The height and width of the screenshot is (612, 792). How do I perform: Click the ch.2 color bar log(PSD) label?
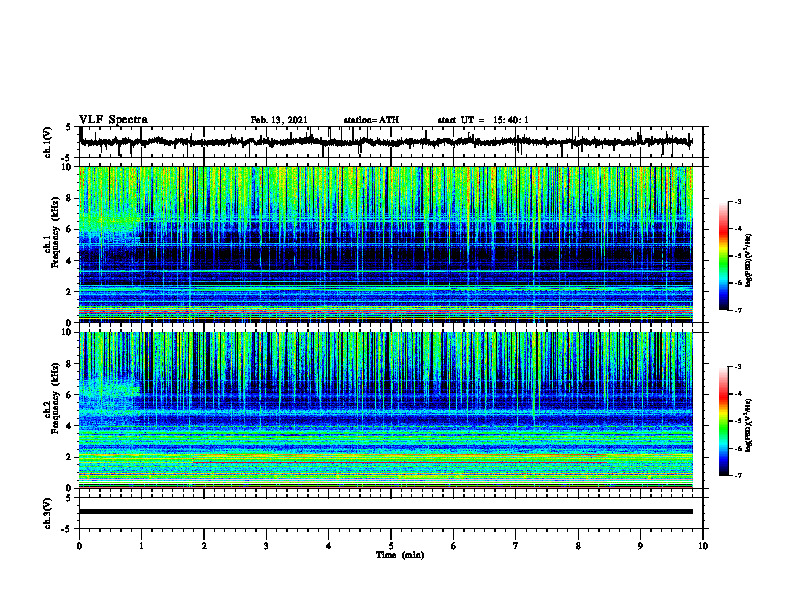pyautogui.click(x=749, y=425)
